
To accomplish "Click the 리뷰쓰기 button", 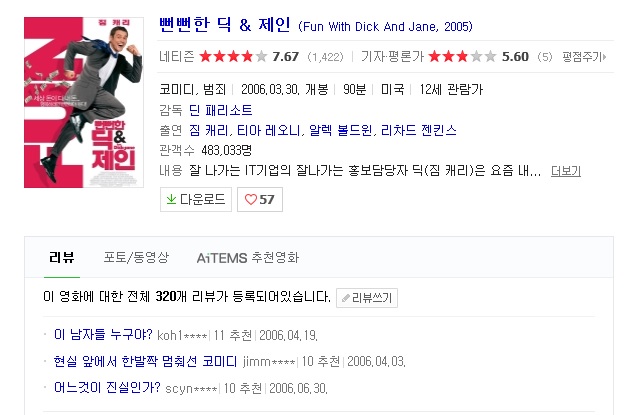I will (x=367, y=298).
